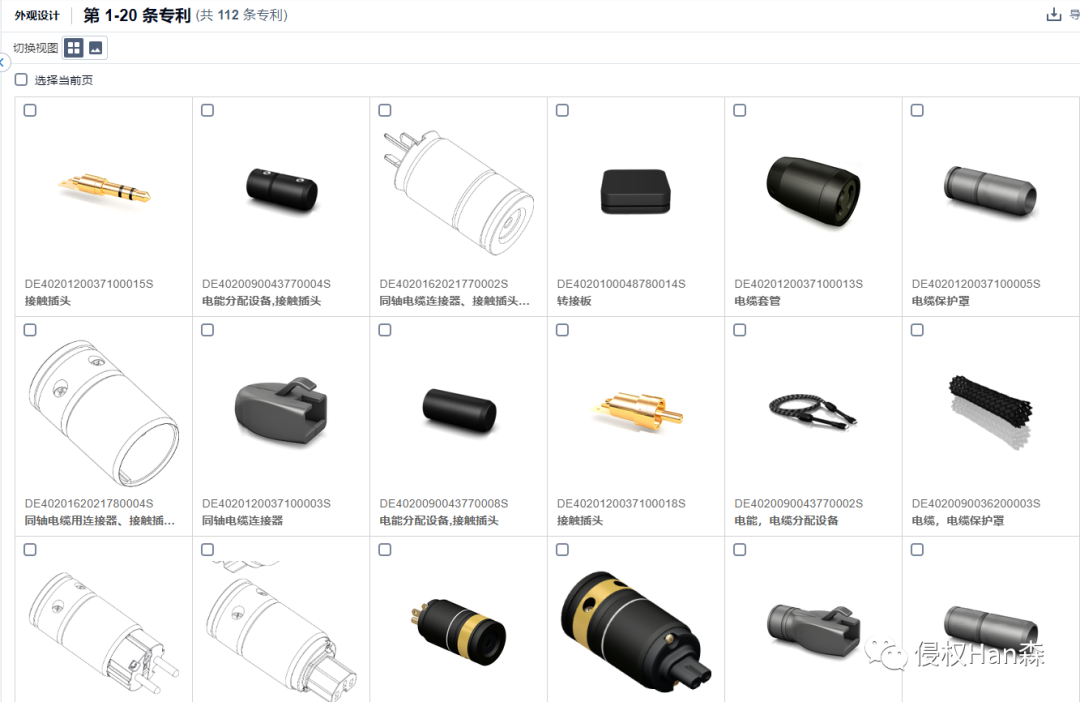
Task: Open patent number DE4020162021770002S
Action: coord(444,284)
